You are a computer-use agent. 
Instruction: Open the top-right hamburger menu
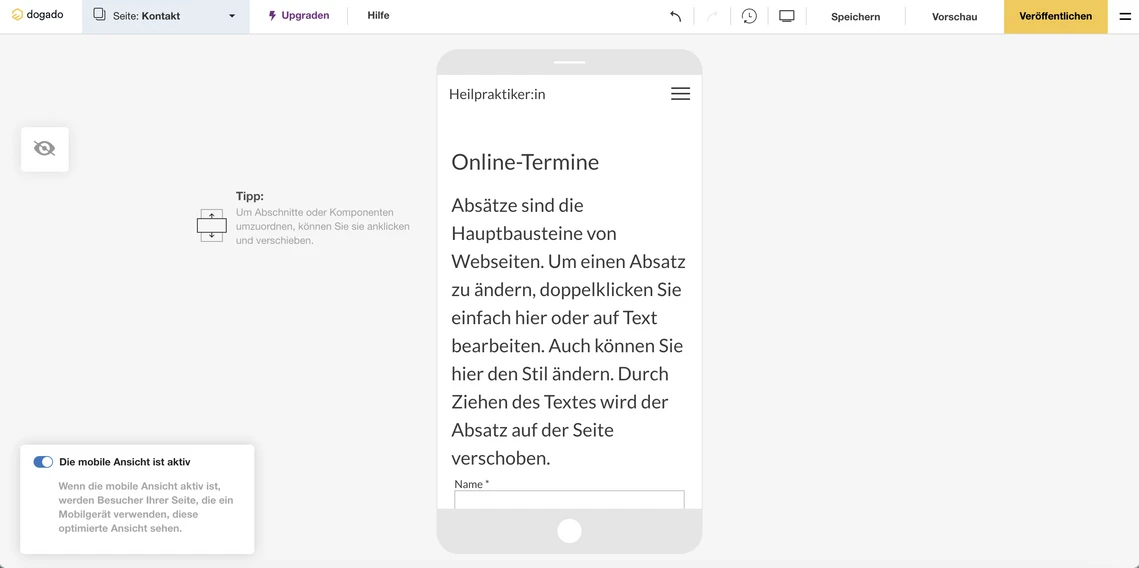(x=1125, y=16)
